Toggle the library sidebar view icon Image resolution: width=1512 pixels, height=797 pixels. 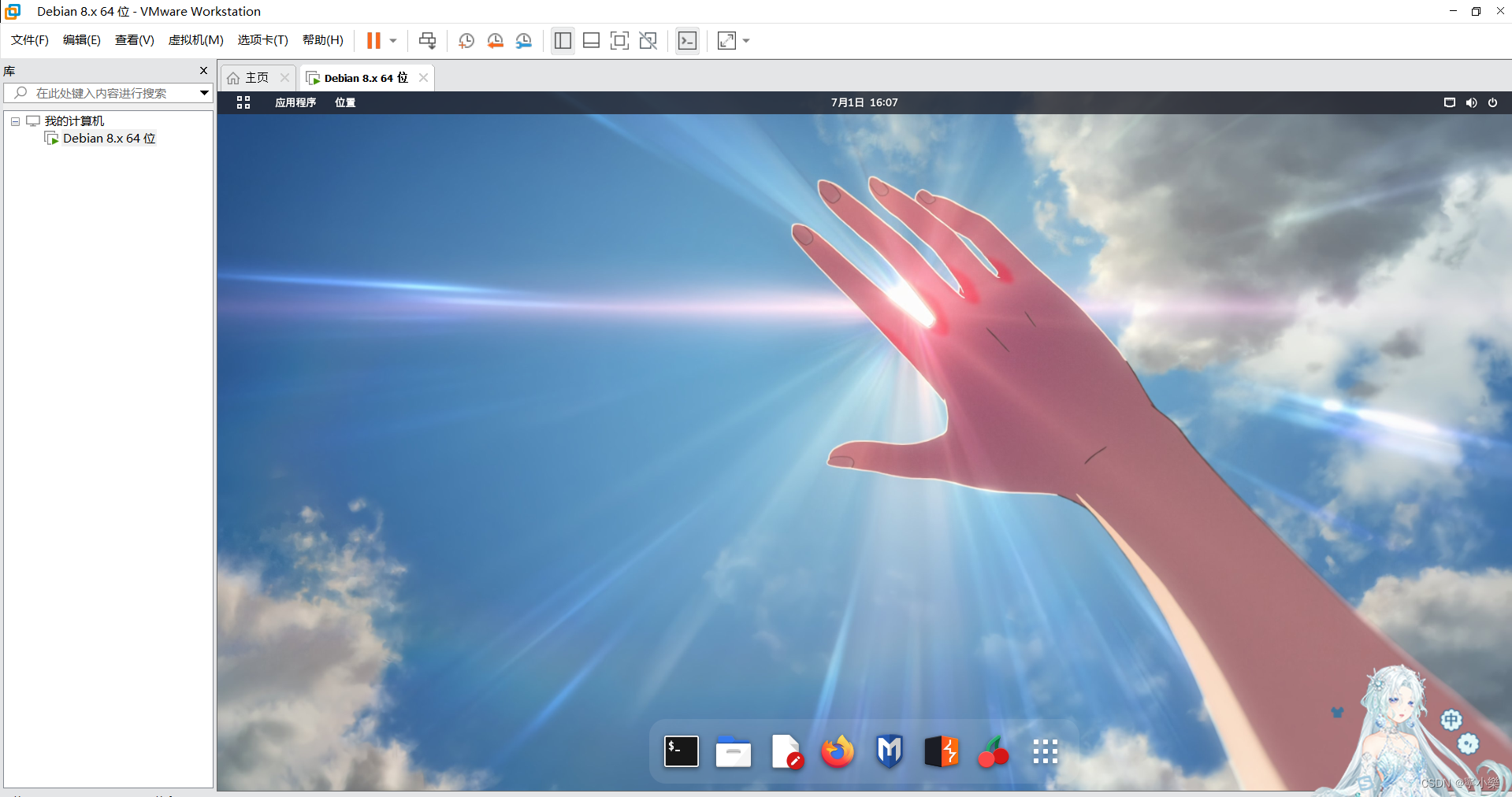click(x=563, y=40)
